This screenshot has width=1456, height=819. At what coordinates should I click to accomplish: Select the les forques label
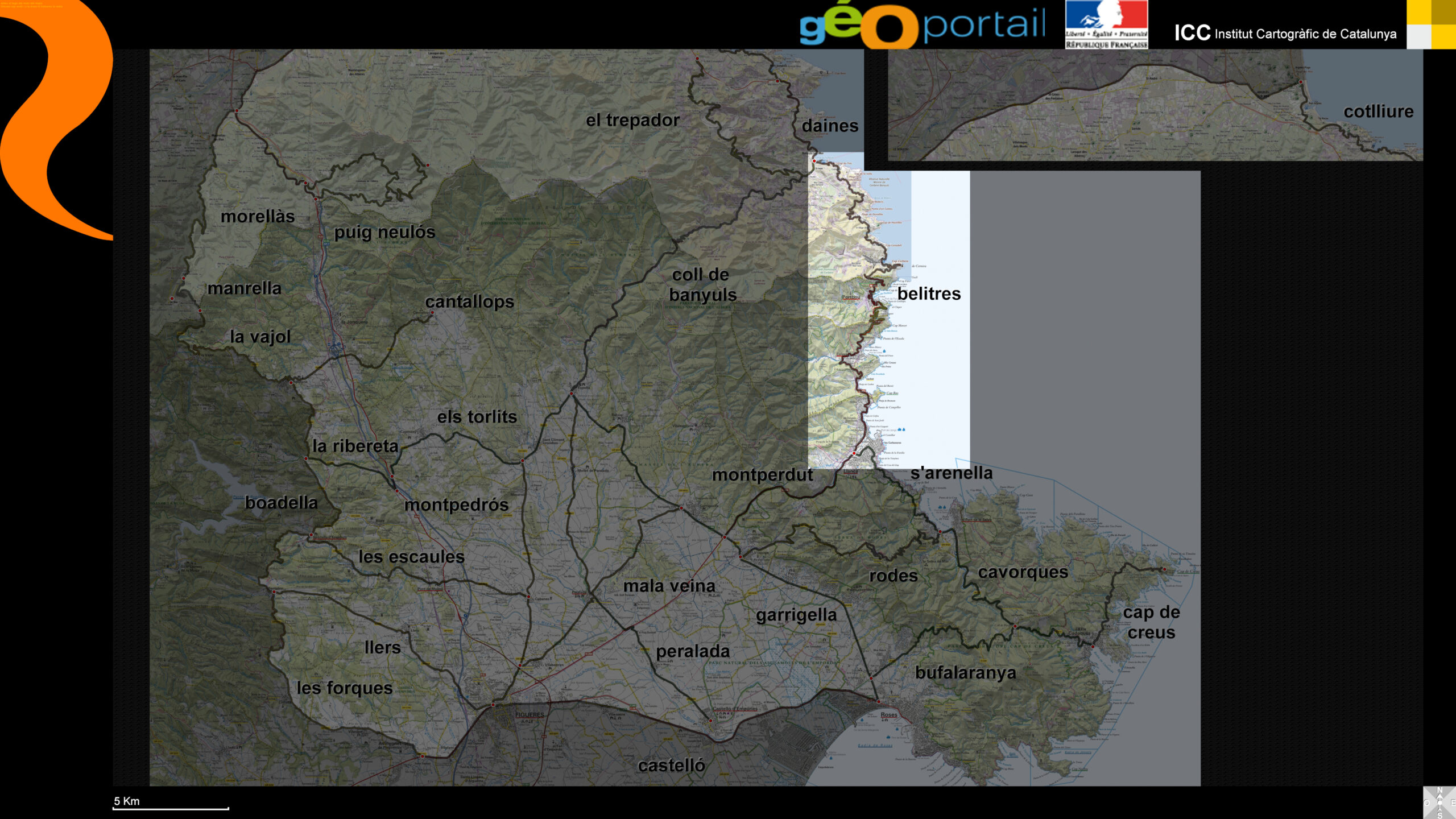[345, 688]
